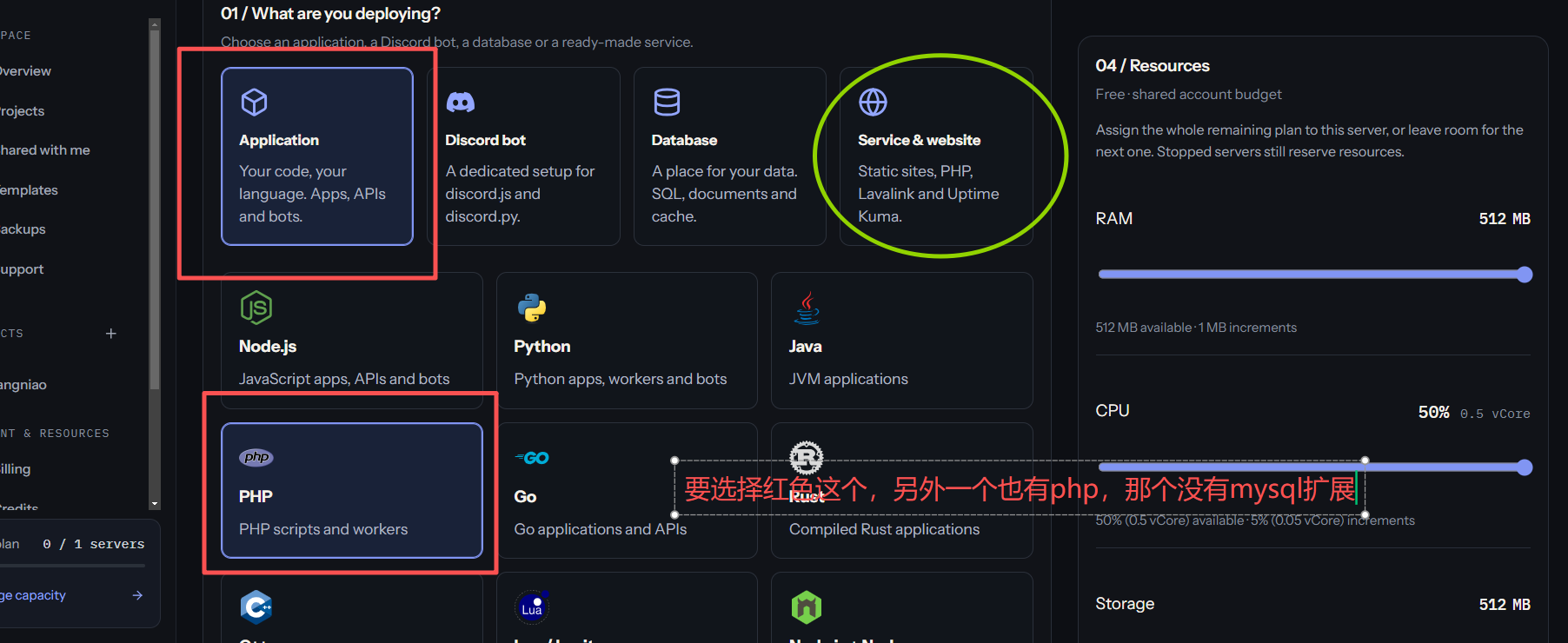
Task: Choose the Database deployment card
Action: pos(729,156)
